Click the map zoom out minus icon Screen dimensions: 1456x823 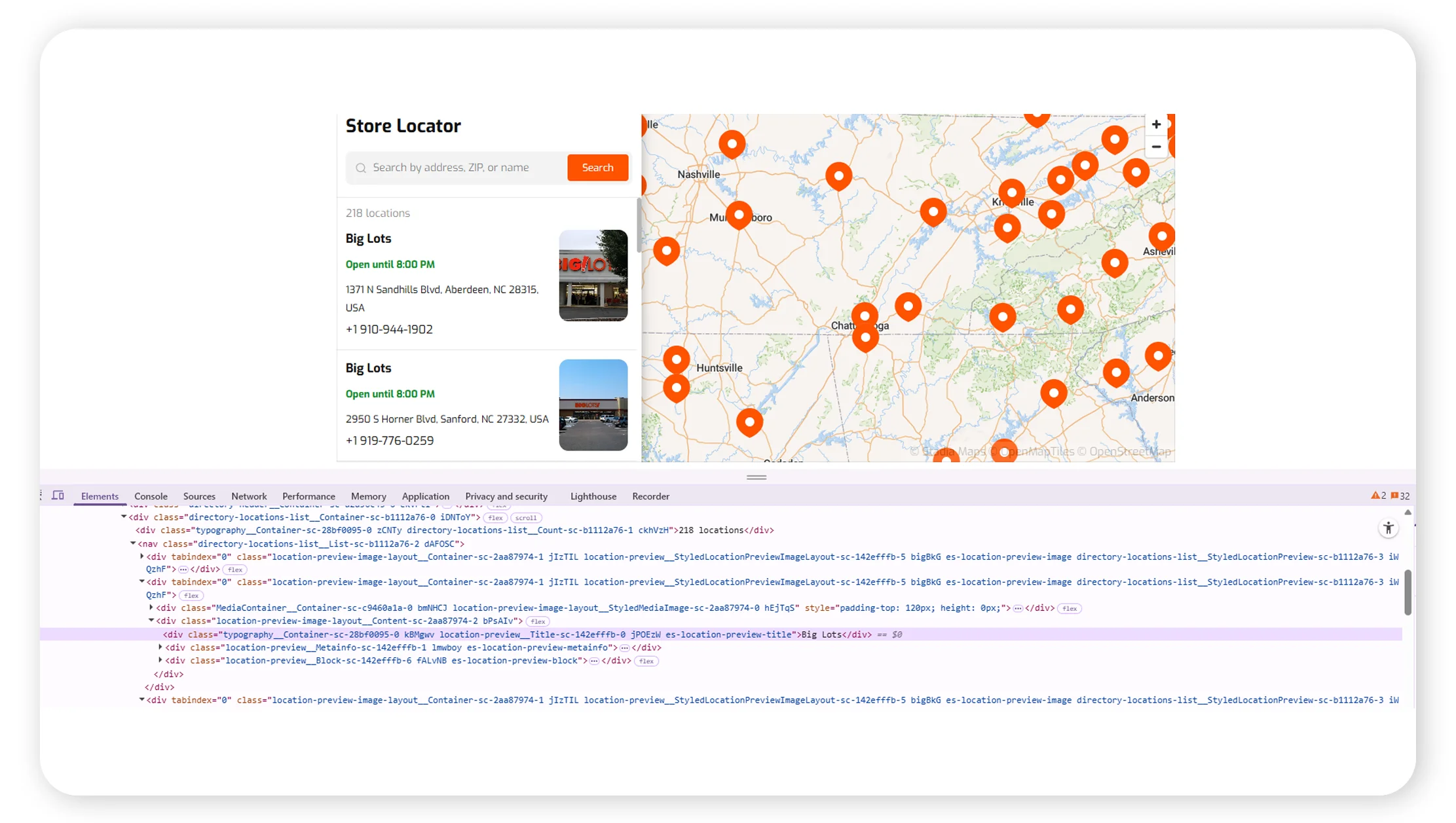pos(1156,147)
